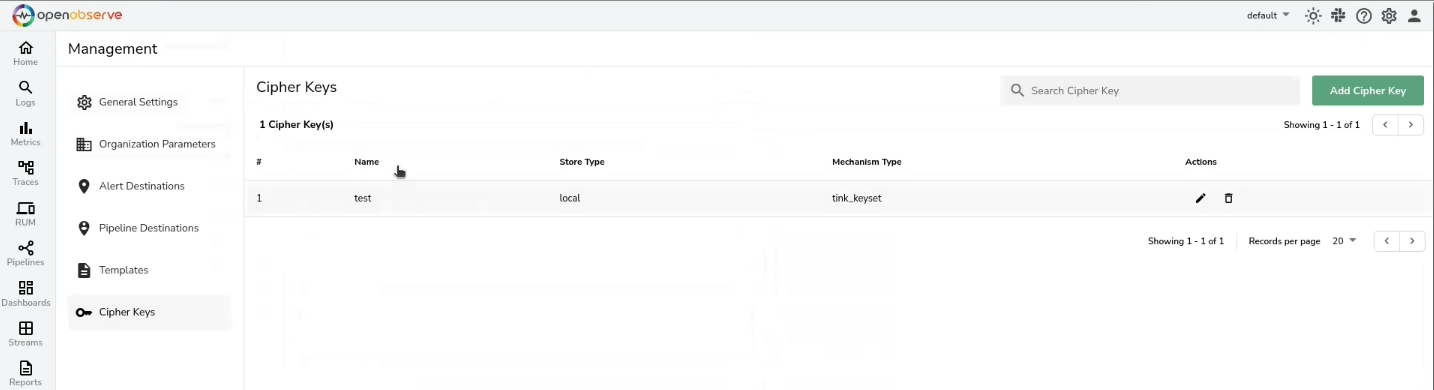Viewport: 1434px width, 390px height.
Task: Open the Reports section
Action: click(26, 373)
